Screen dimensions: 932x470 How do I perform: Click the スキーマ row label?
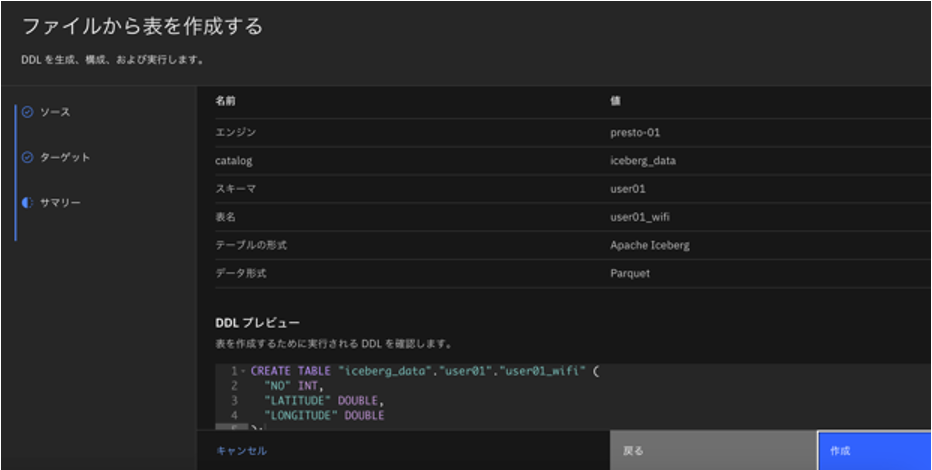(235, 189)
